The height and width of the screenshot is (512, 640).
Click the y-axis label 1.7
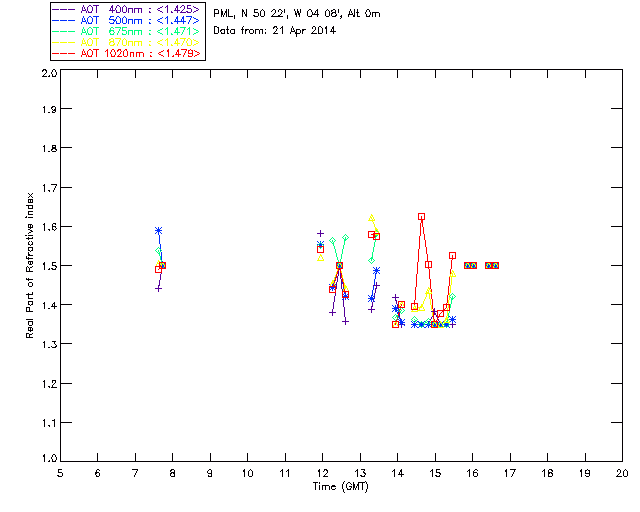click(x=49, y=187)
